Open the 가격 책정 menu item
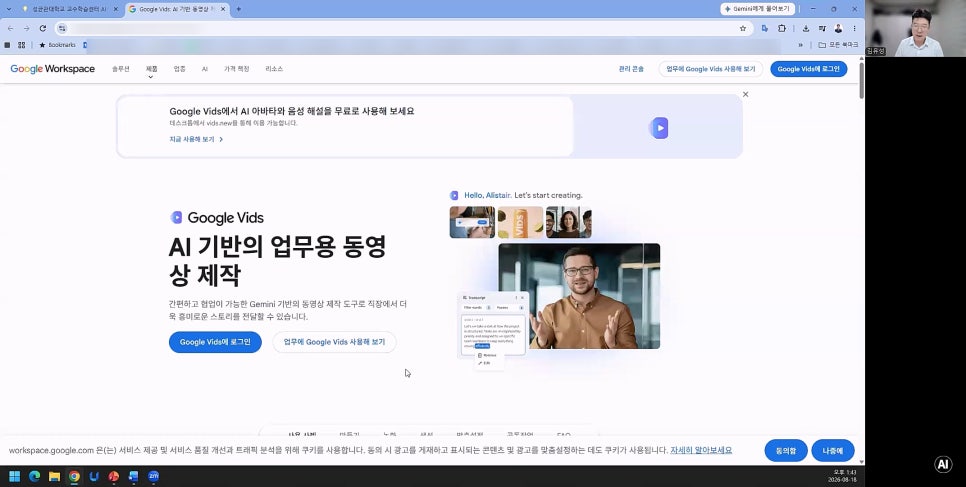This screenshot has width=966, height=487. tap(237, 69)
